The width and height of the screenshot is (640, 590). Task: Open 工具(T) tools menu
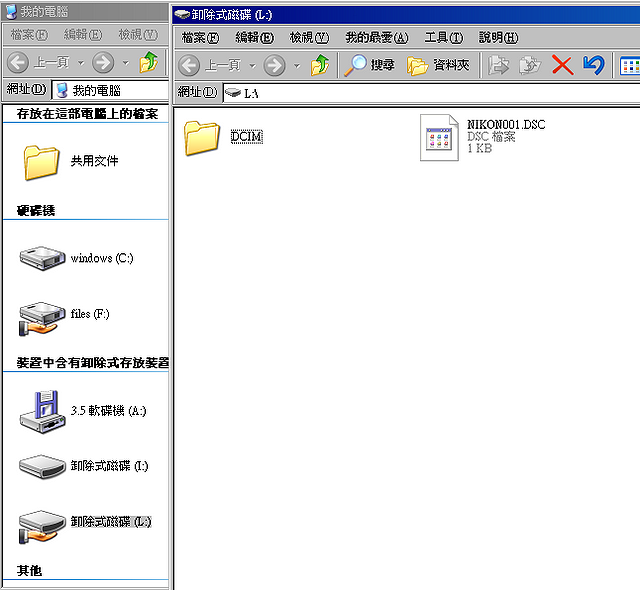444,38
